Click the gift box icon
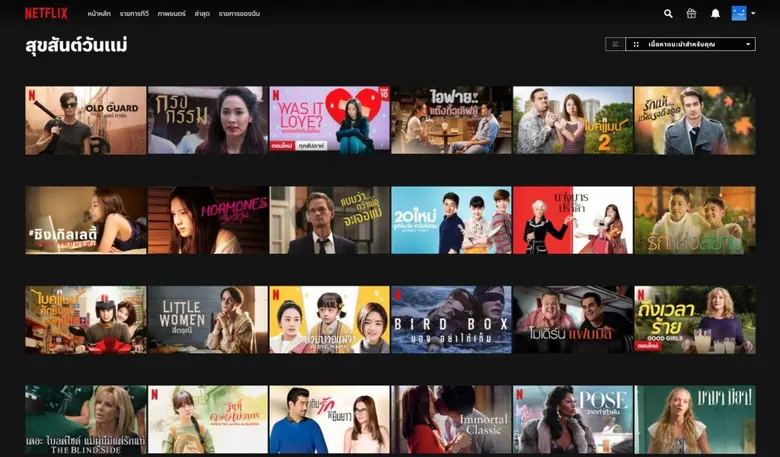 (691, 13)
